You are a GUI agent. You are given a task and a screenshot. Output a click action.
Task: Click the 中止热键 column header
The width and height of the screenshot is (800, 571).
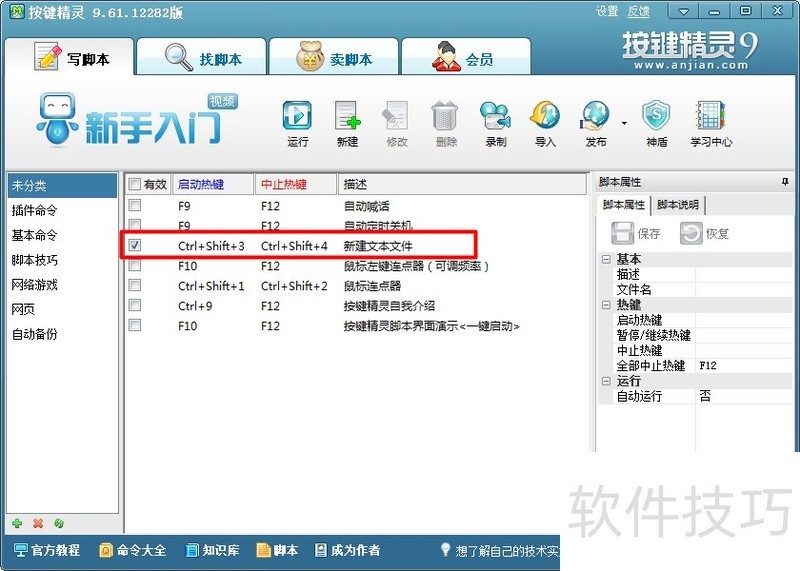pos(296,184)
